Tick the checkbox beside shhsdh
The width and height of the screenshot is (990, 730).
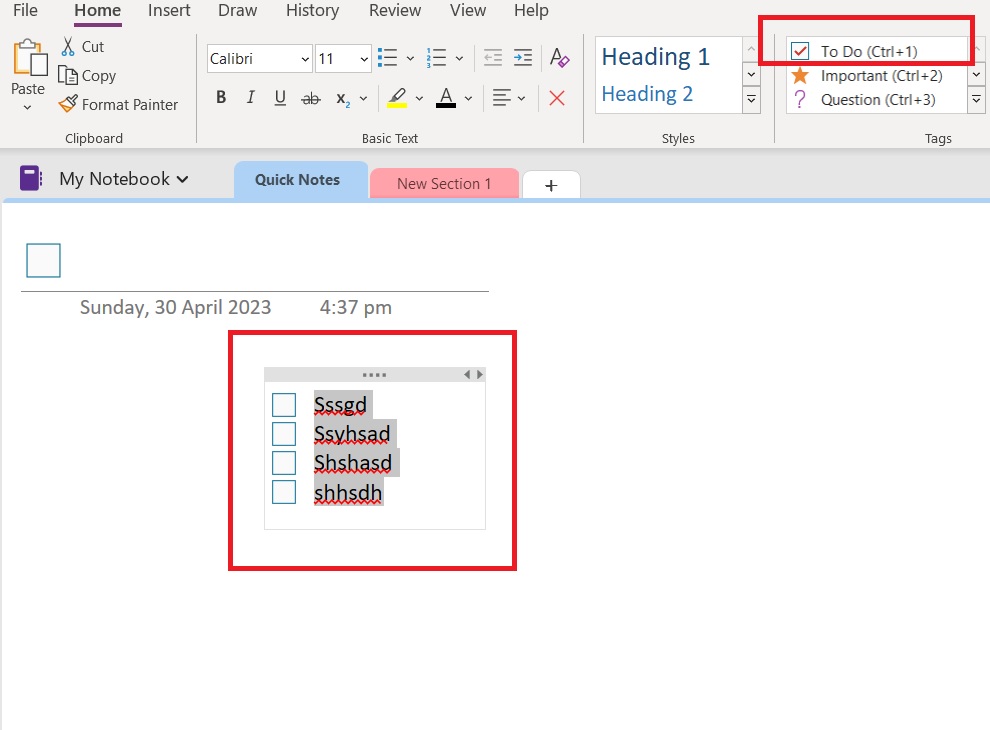[x=283, y=491]
